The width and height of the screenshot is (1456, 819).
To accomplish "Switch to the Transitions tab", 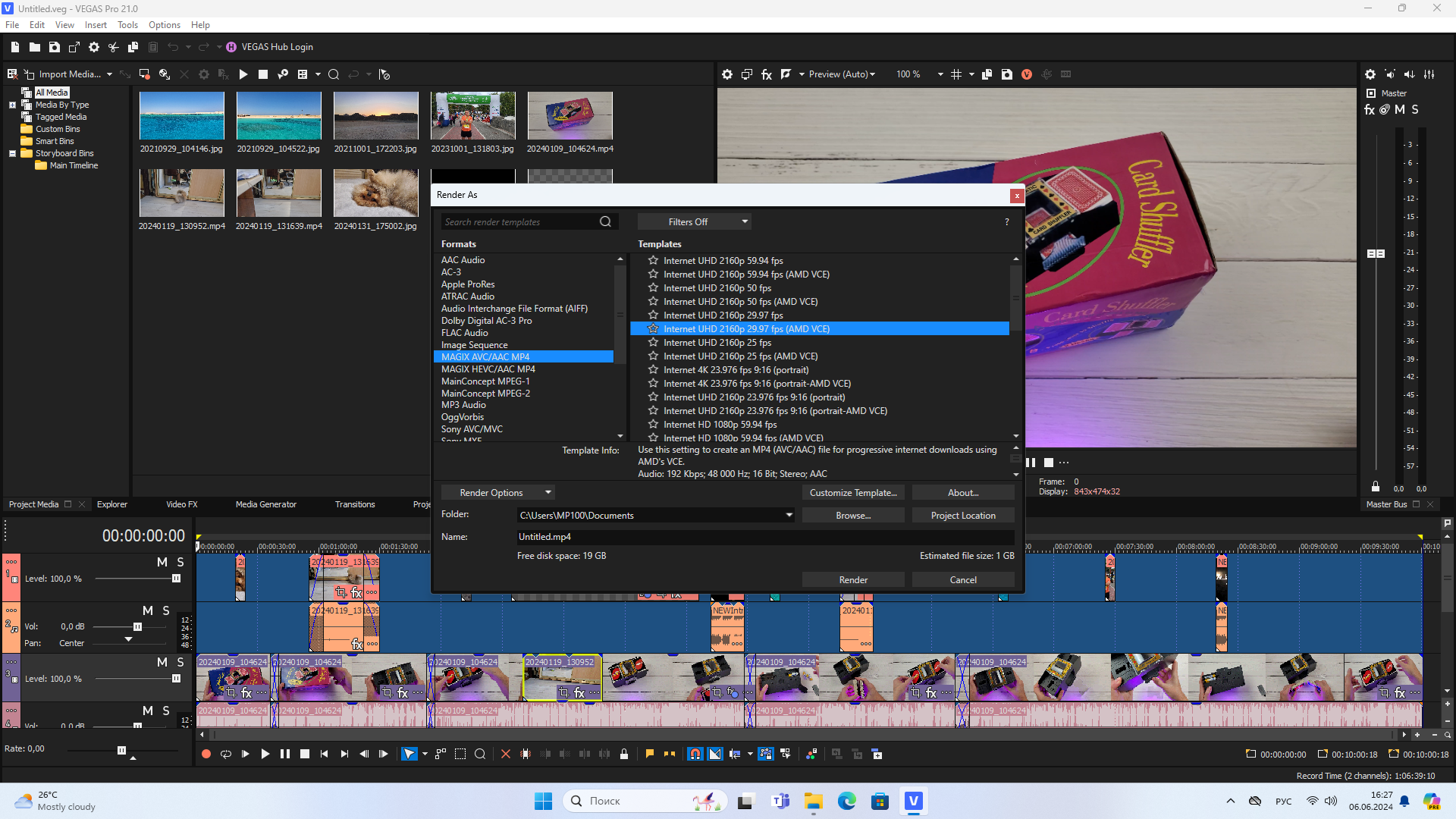I will coord(355,504).
